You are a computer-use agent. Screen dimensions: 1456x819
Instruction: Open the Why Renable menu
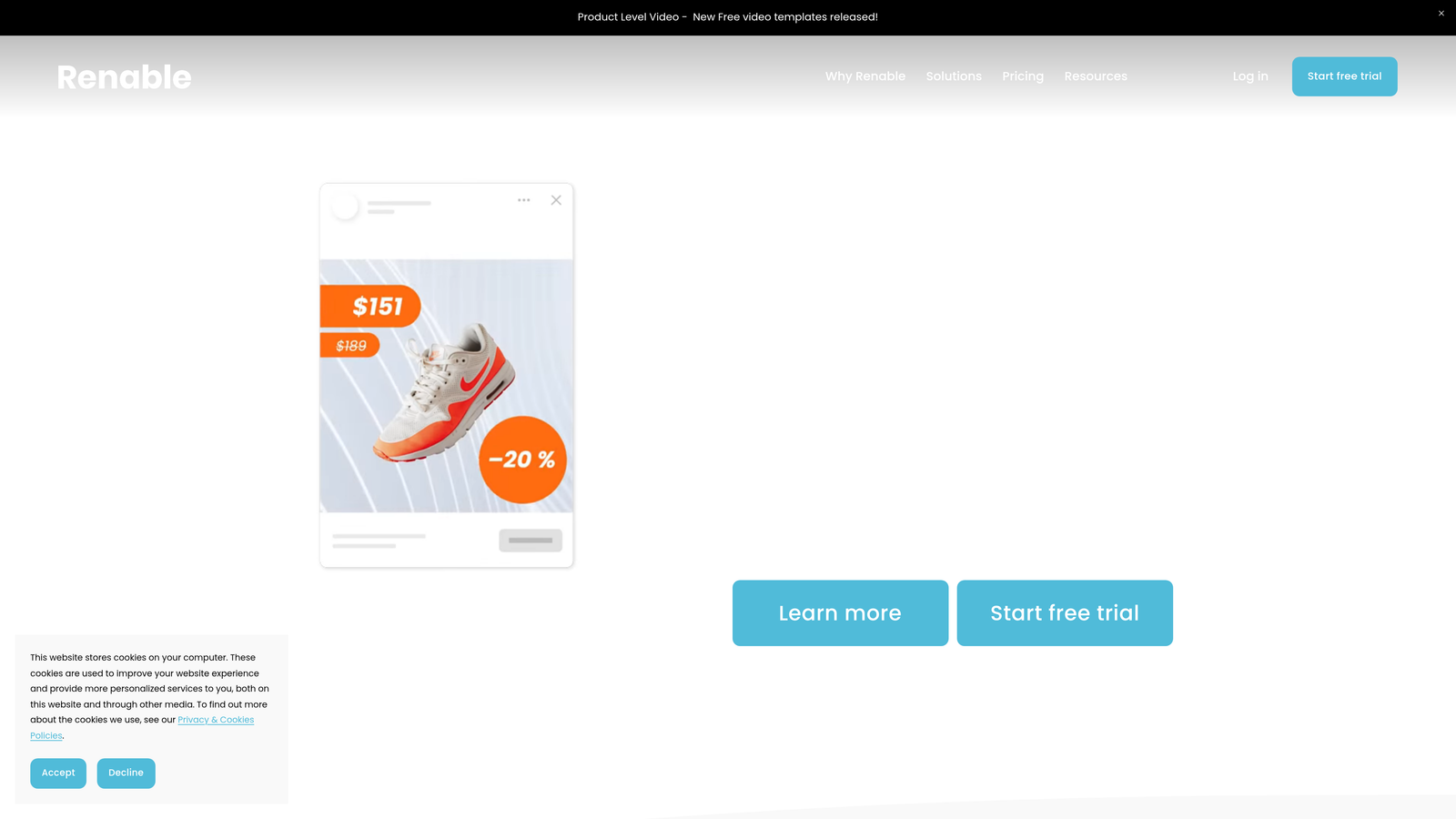click(x=864, y=76)
